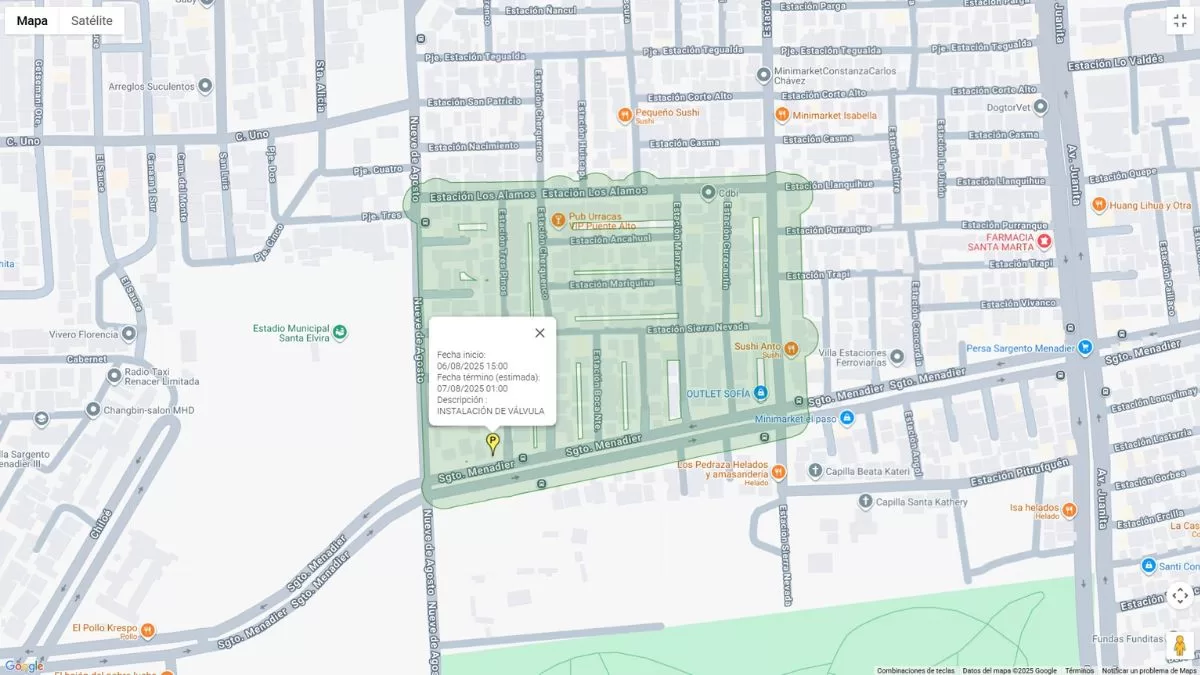Switch to Satélite map view
Viewport: 1200px width, 675px height.
point(92,21)
